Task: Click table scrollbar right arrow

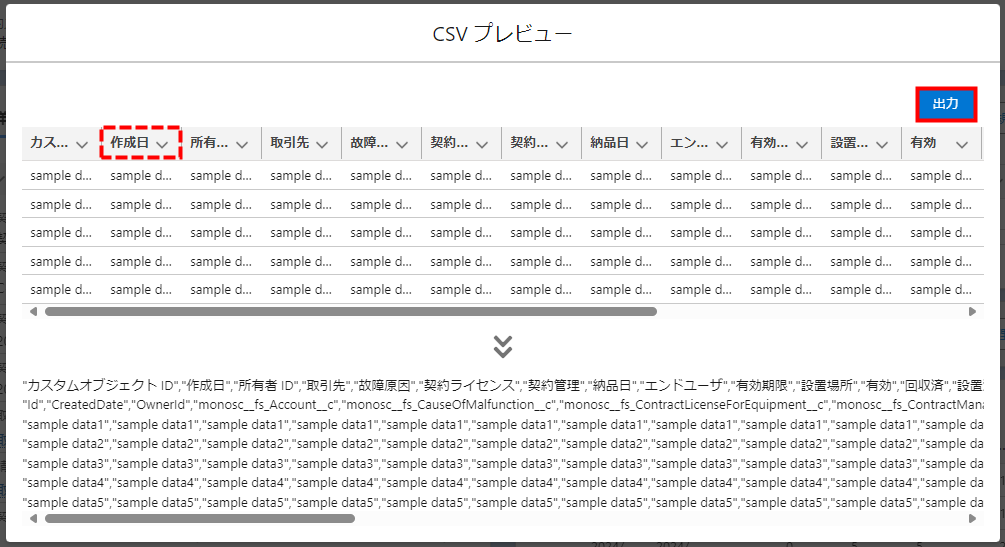Action: coord(972,312)
